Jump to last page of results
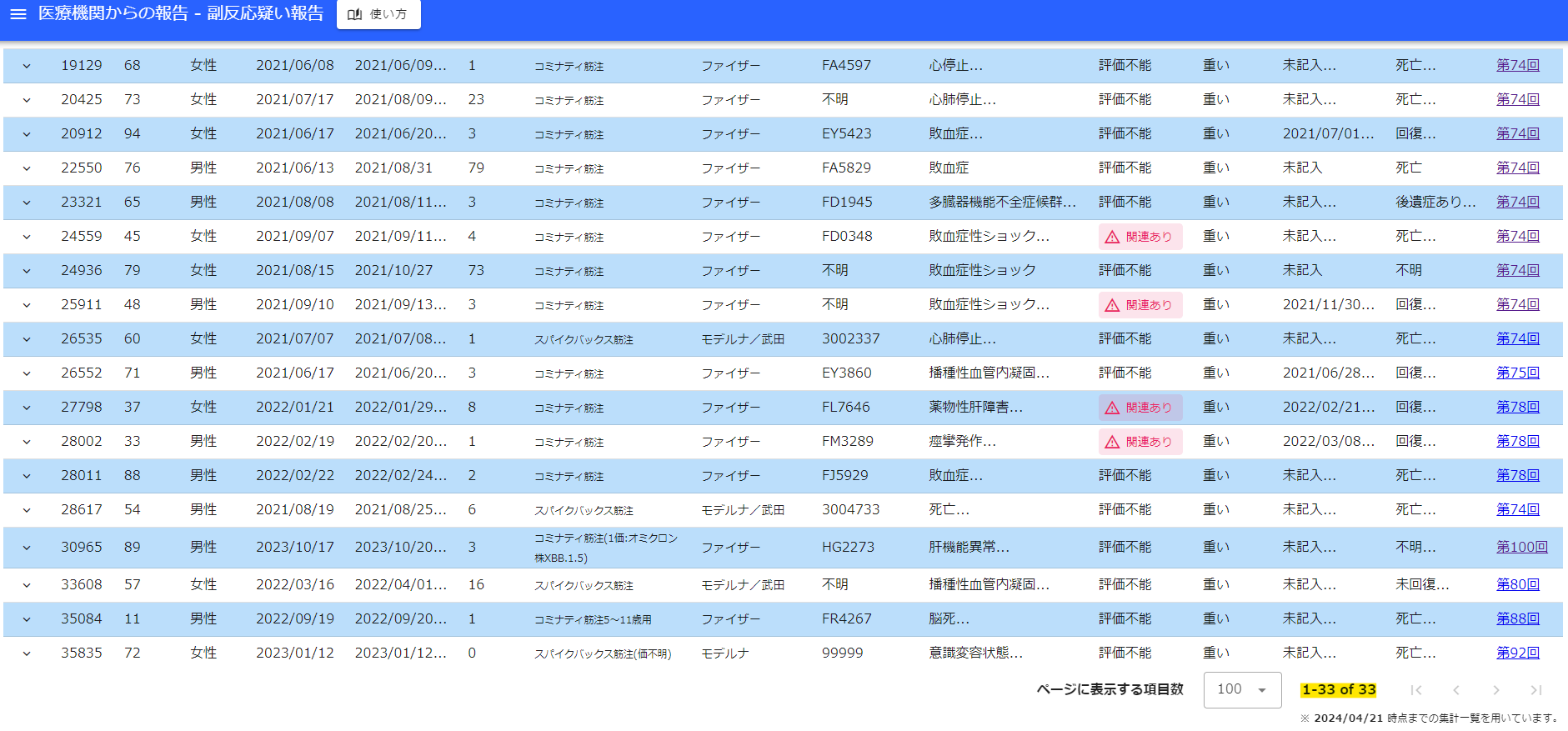Viewport: 1568px width, 731px height. click(x=1535, y=690)
